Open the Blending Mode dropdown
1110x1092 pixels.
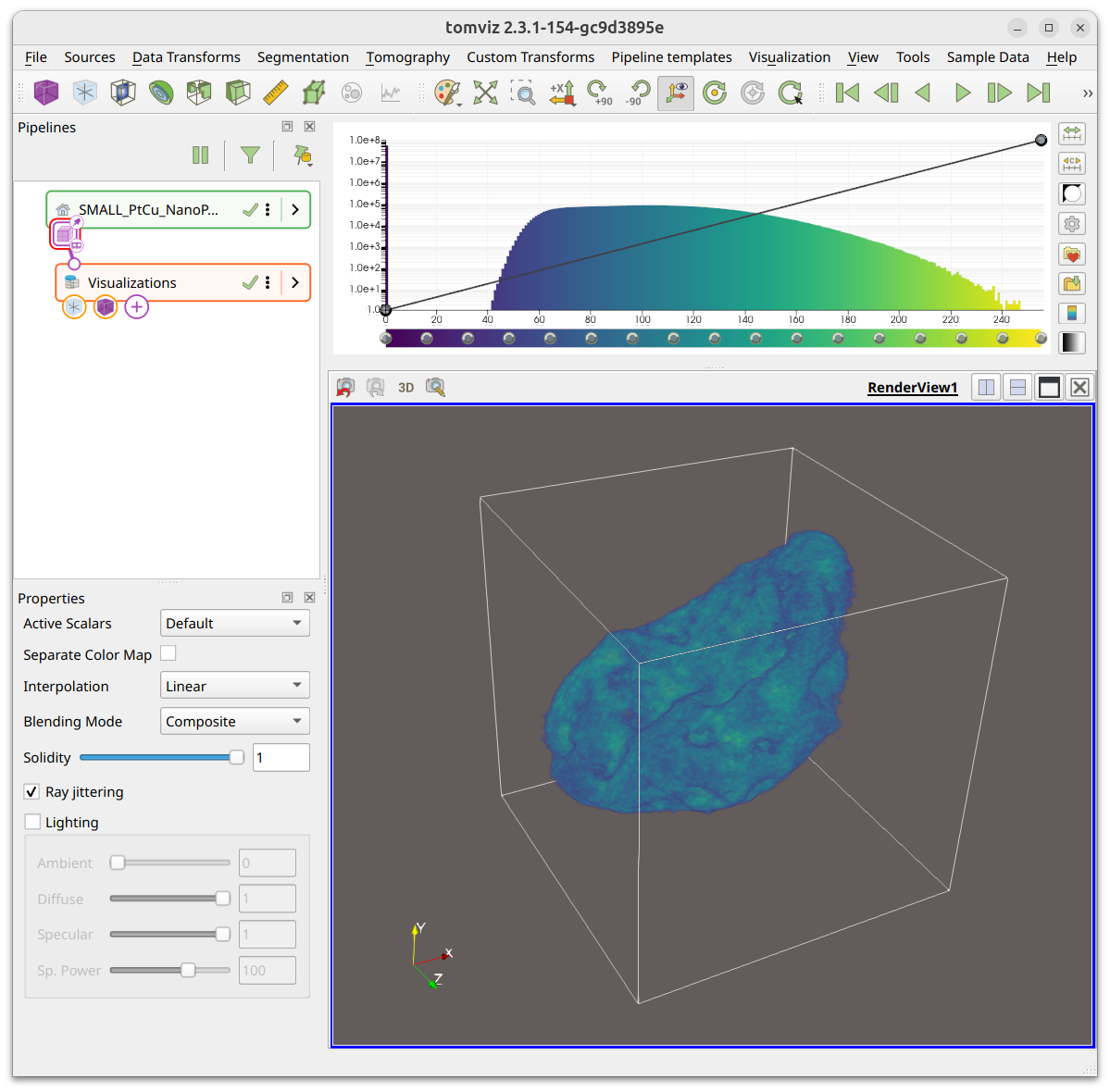pos(235,721)
